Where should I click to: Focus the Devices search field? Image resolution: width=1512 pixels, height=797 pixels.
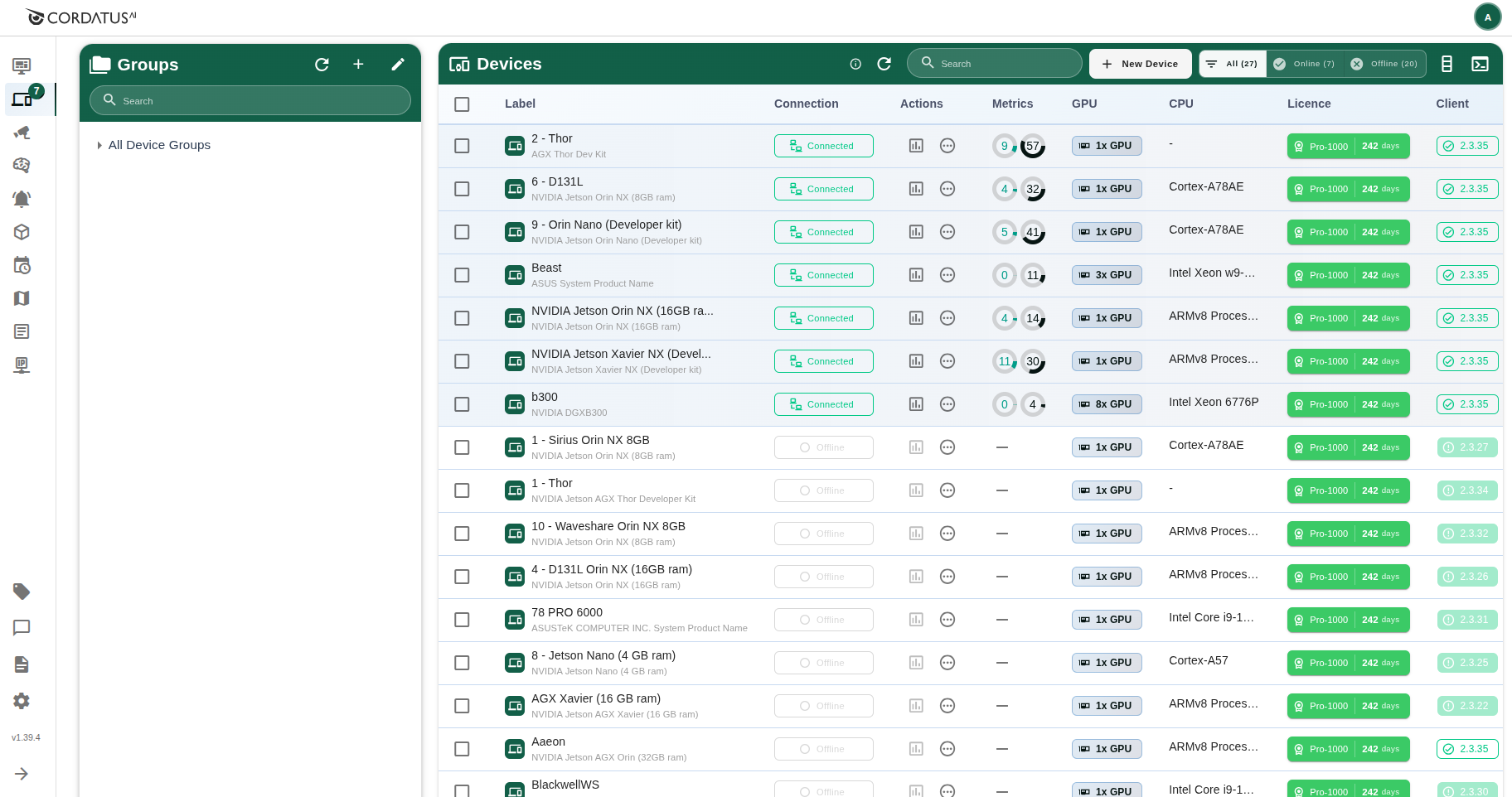(994, 63)
